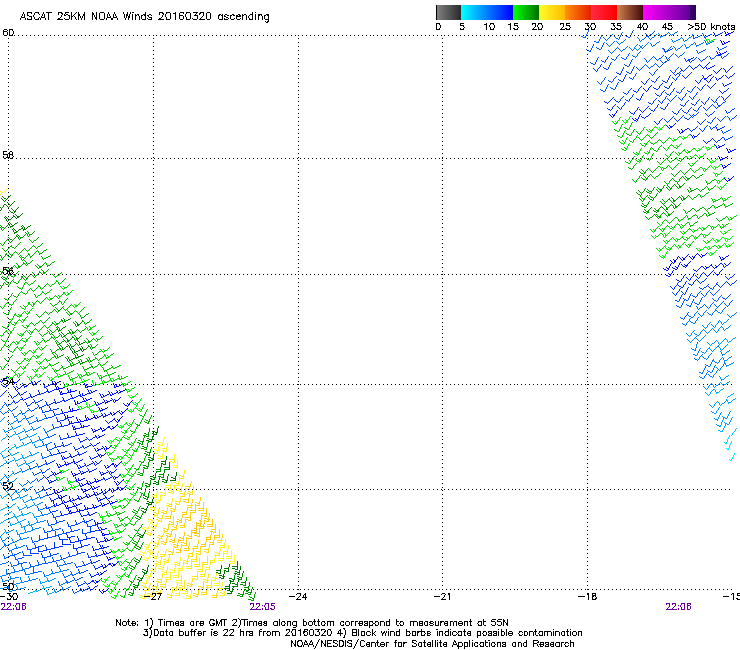Click the purple time 22:06 near -18
Screen dimensions: 740x650
tap(678, 607)
